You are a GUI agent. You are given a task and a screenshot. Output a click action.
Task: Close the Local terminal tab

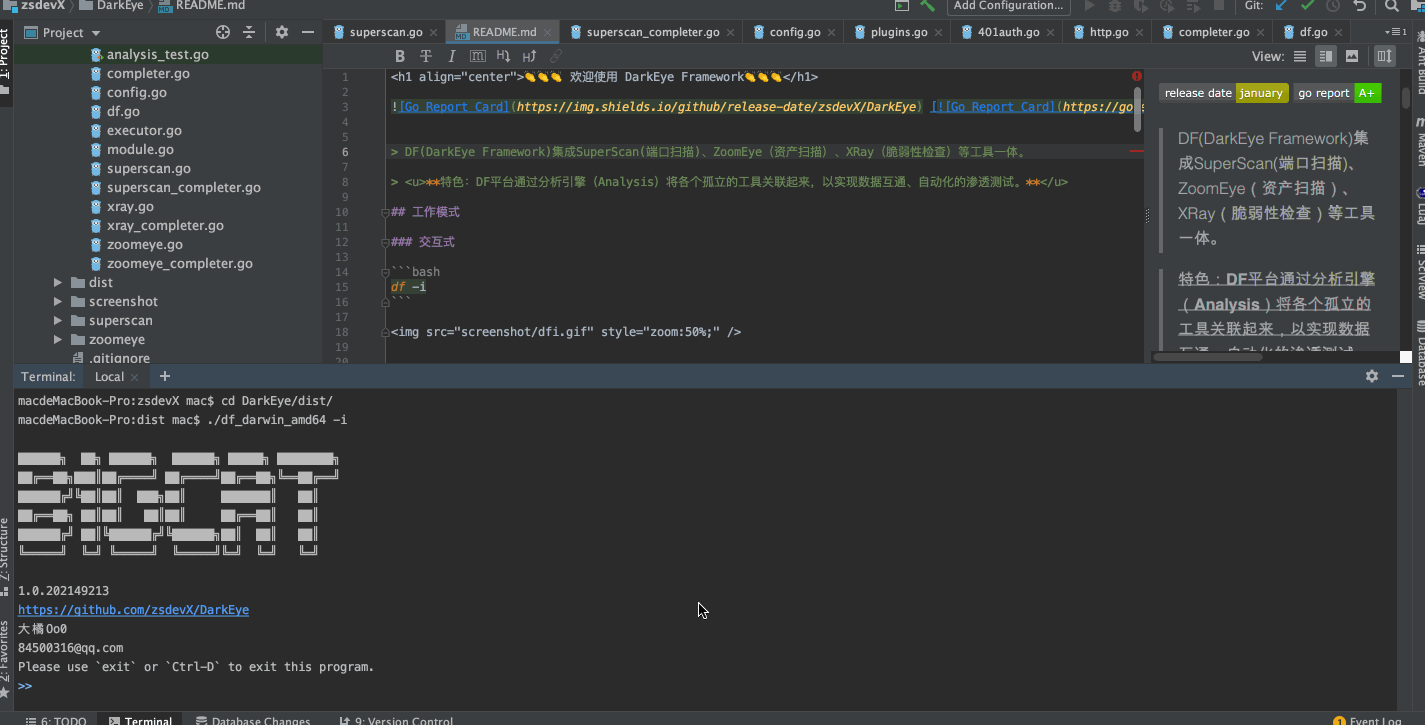134,377
